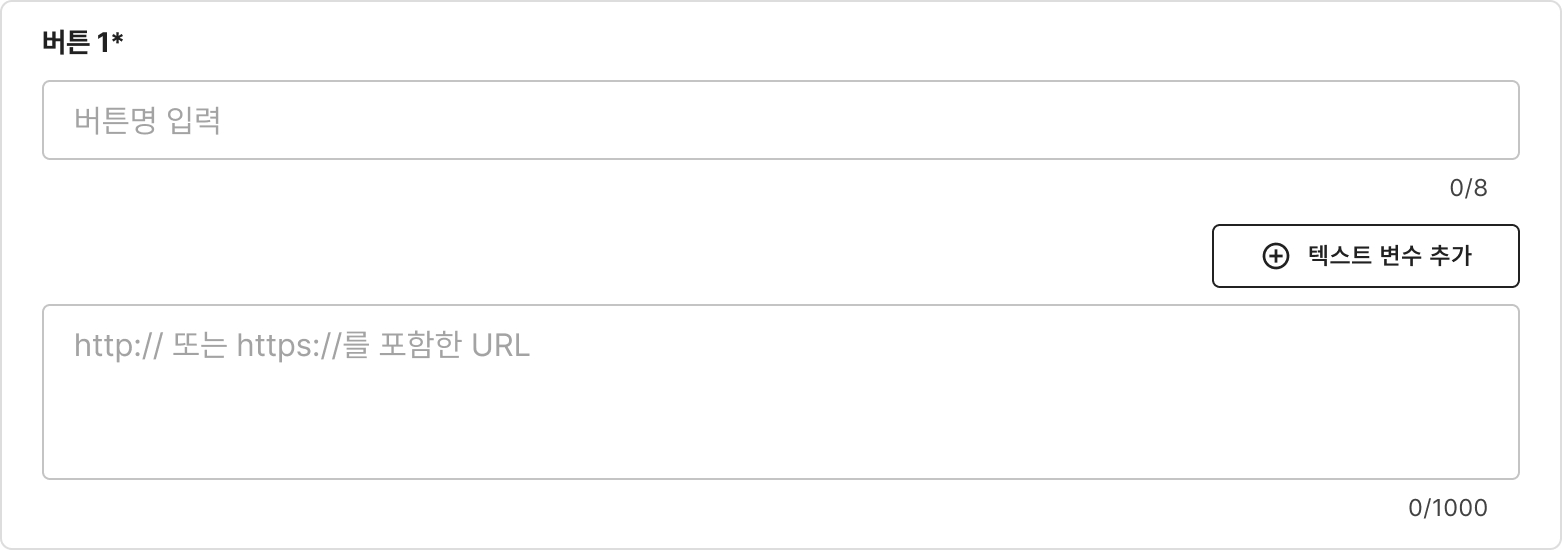This screenshot has height=550, width=1562.
Task: Add a text variable via plus icon
Action: coord(1276,256)
